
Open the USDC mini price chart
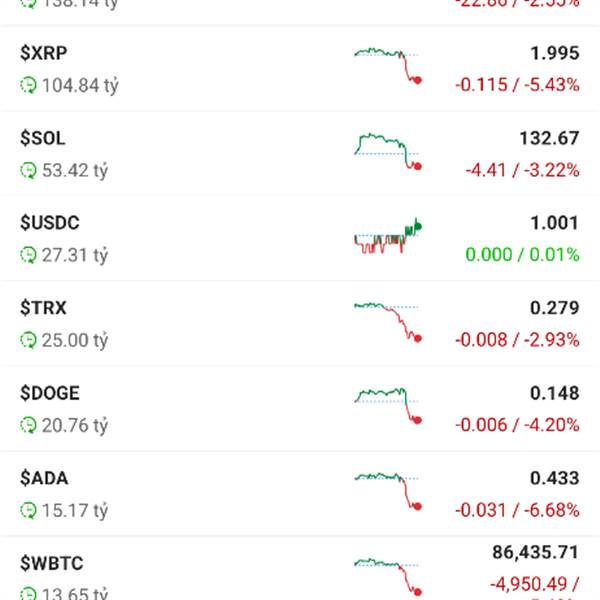[x=387, y=235]
